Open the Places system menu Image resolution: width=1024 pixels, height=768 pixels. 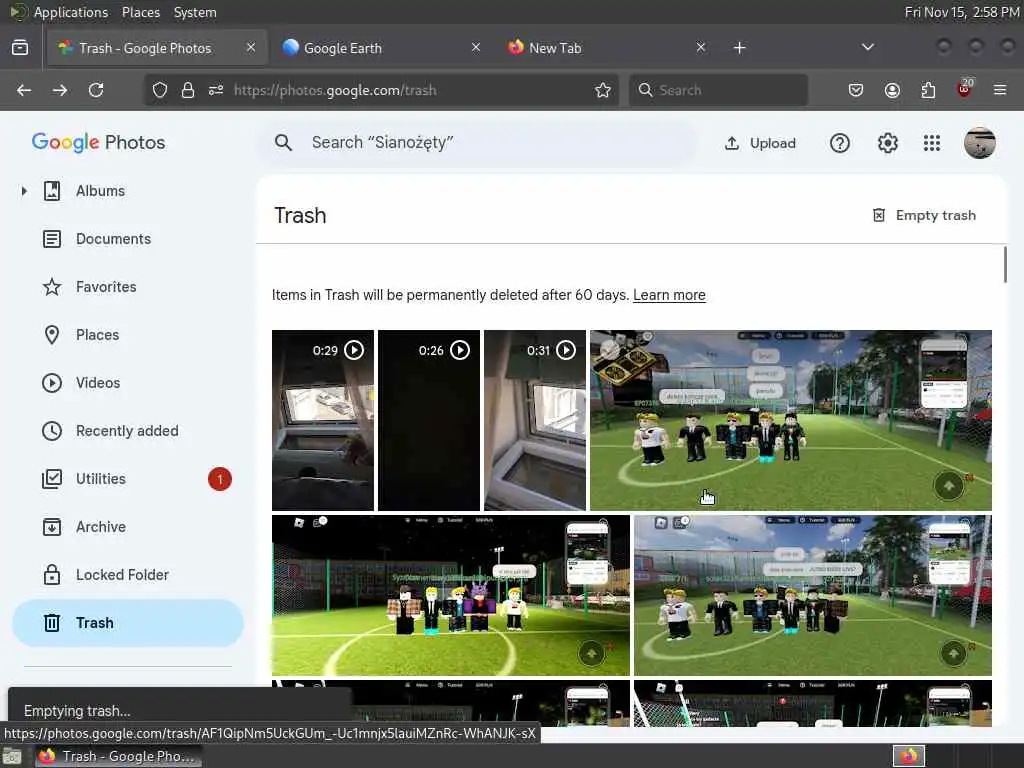tap(140, 12)
